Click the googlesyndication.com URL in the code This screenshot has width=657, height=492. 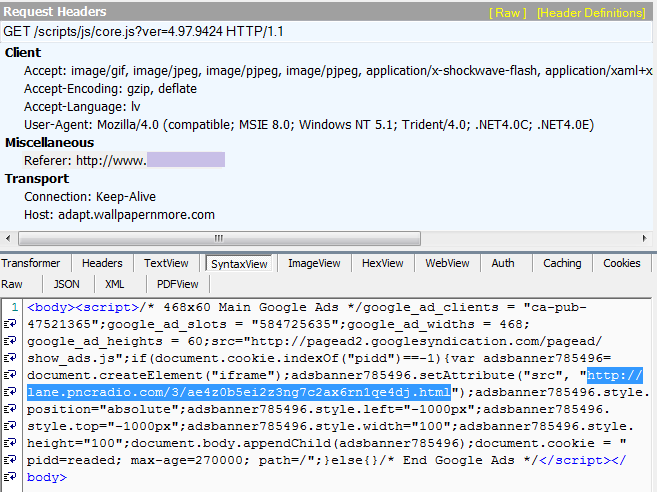point(426,341)
